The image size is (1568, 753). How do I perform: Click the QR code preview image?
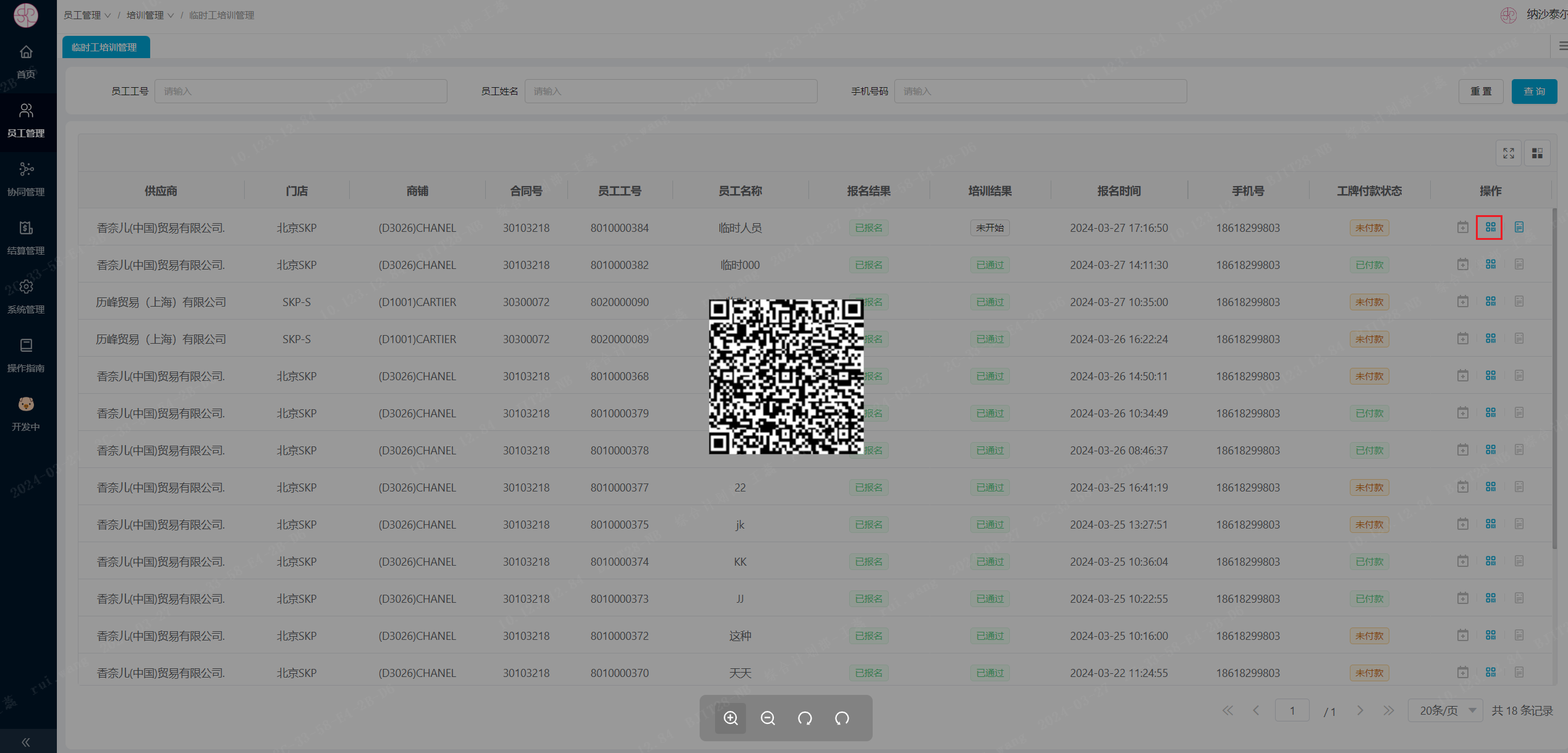(x=786, y=376)
